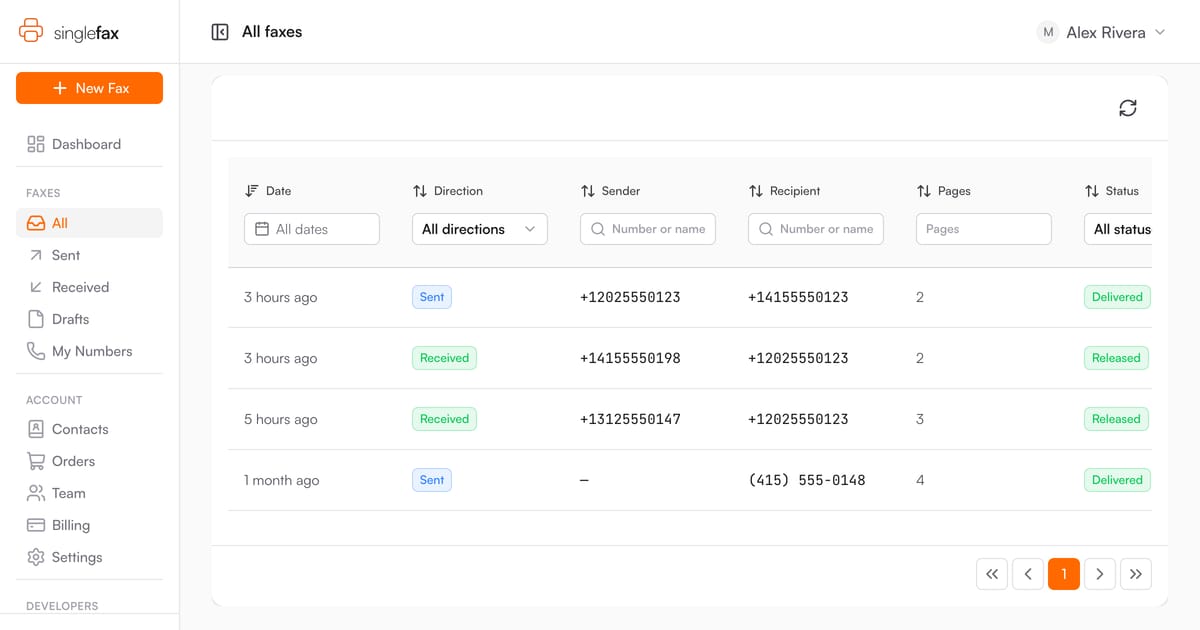Click the singlefax logo icon

point(31,32)
